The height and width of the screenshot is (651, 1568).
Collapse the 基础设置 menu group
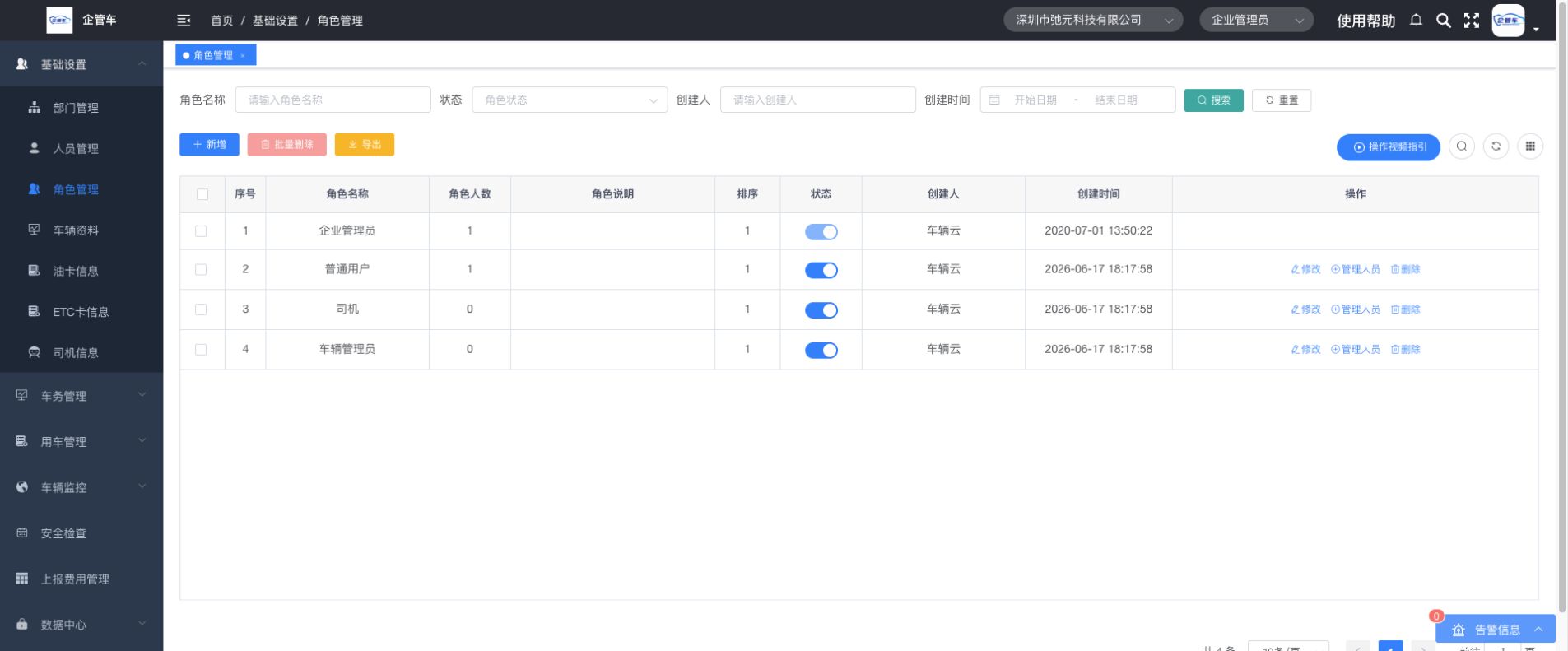tap(81, 64)
